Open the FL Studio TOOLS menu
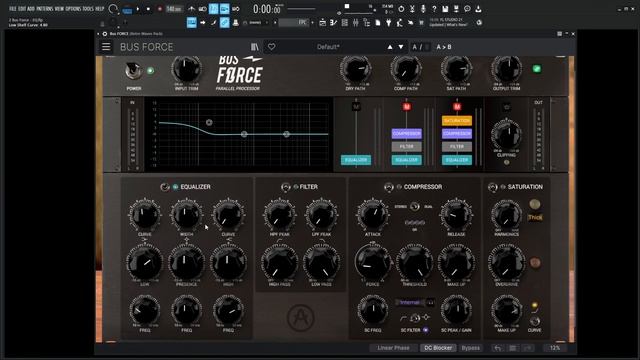The width and height of the screenshot is (640, 360). tap(88, 8)
